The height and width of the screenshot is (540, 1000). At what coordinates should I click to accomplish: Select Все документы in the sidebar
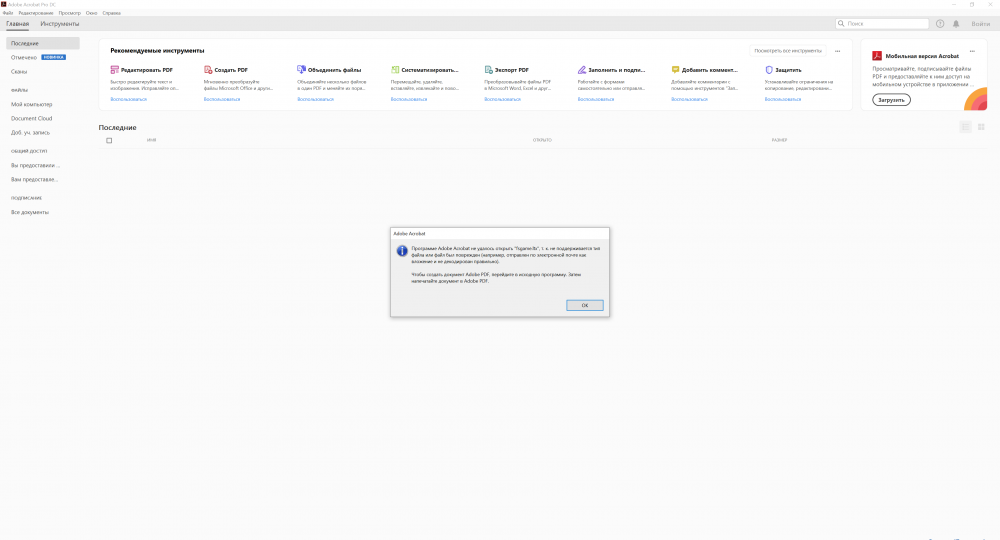tap(29, 212)
